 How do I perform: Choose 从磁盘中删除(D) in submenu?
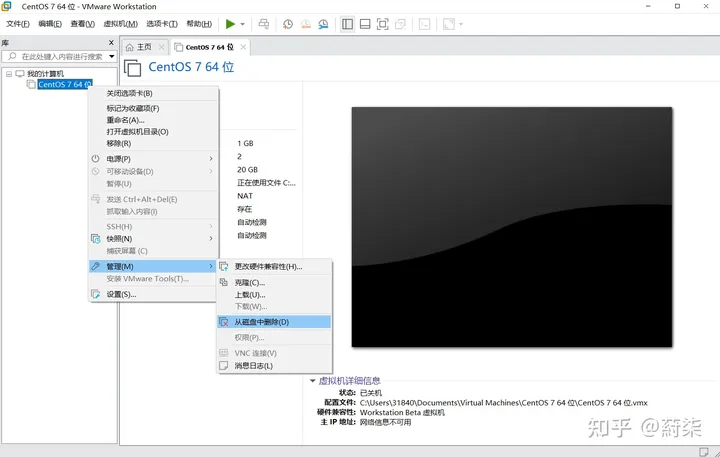point(274,322)
